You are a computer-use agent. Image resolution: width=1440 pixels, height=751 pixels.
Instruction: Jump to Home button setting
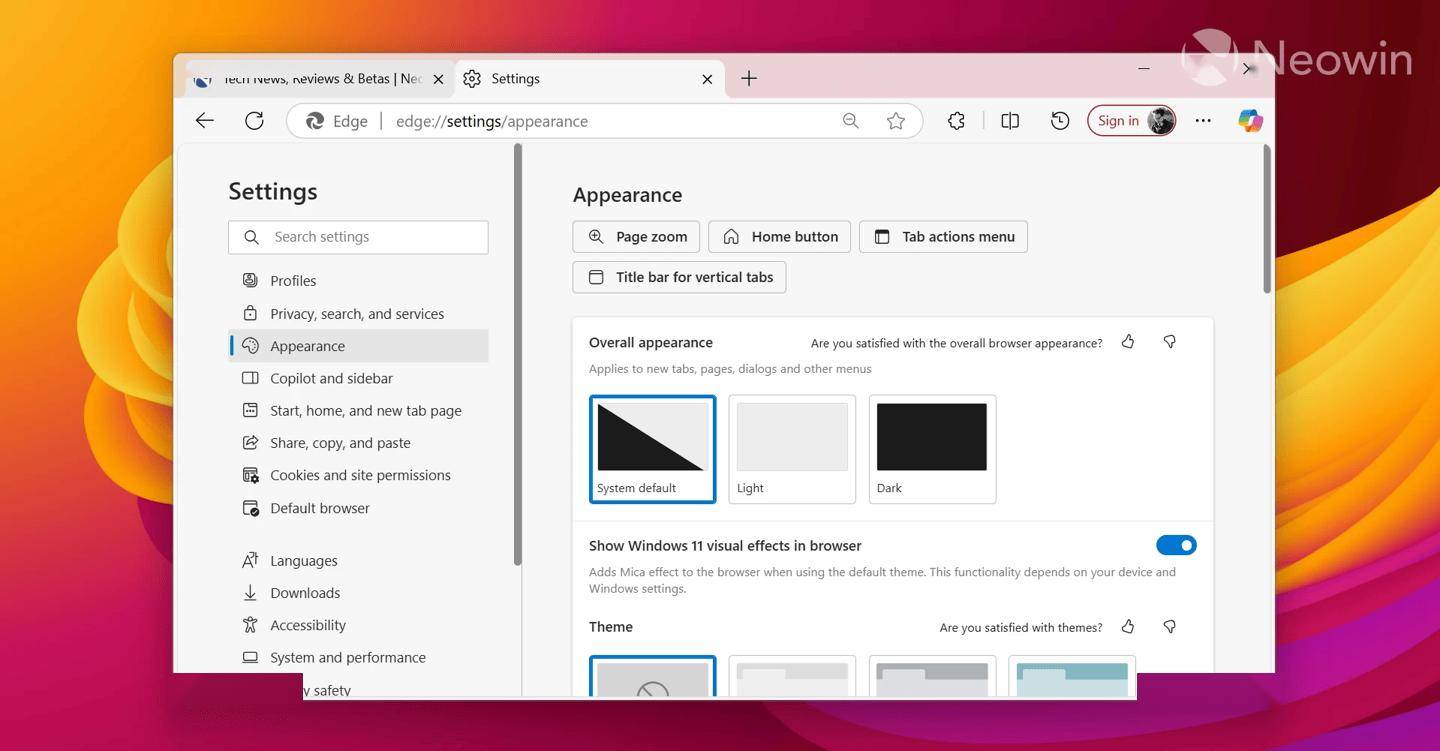780,237
